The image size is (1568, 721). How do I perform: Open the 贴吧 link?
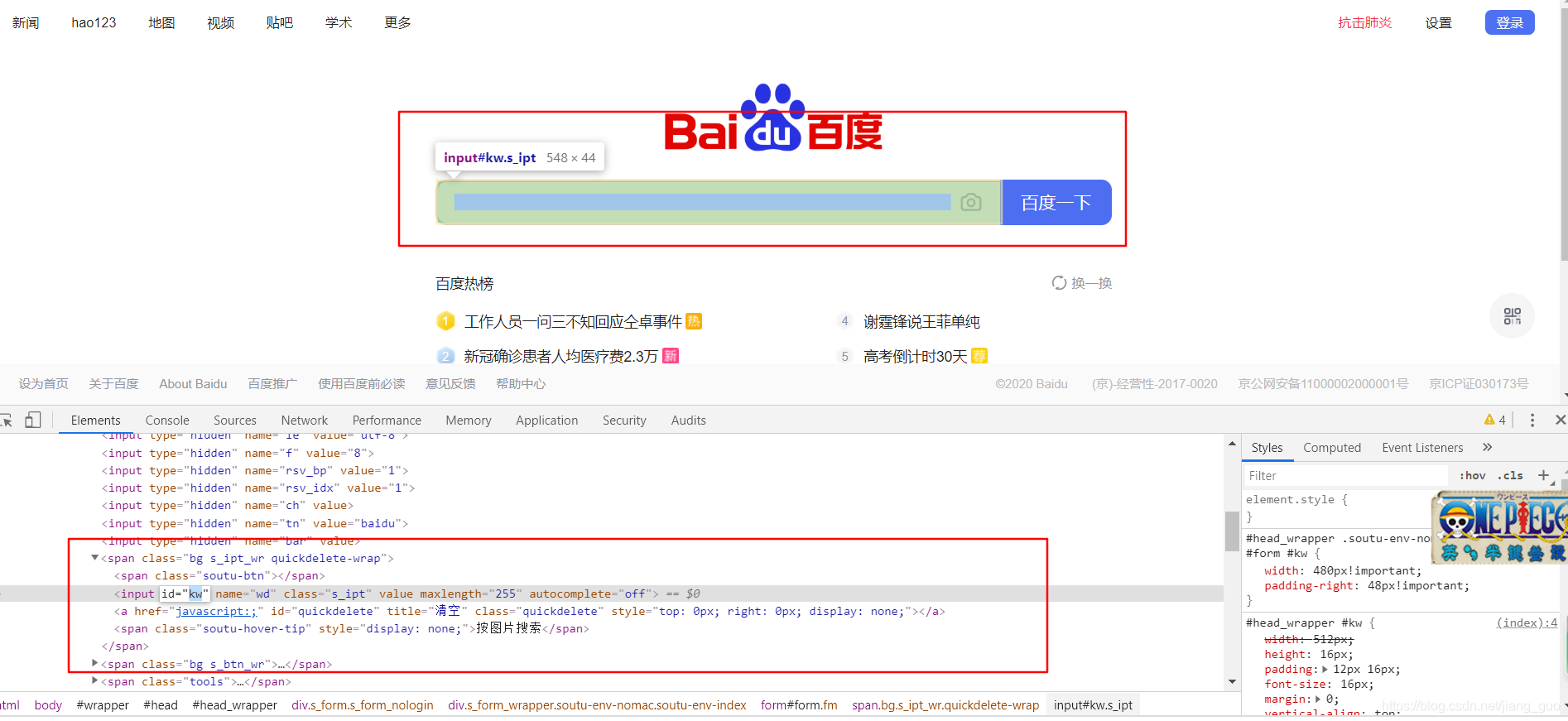(x=280, y=23)
